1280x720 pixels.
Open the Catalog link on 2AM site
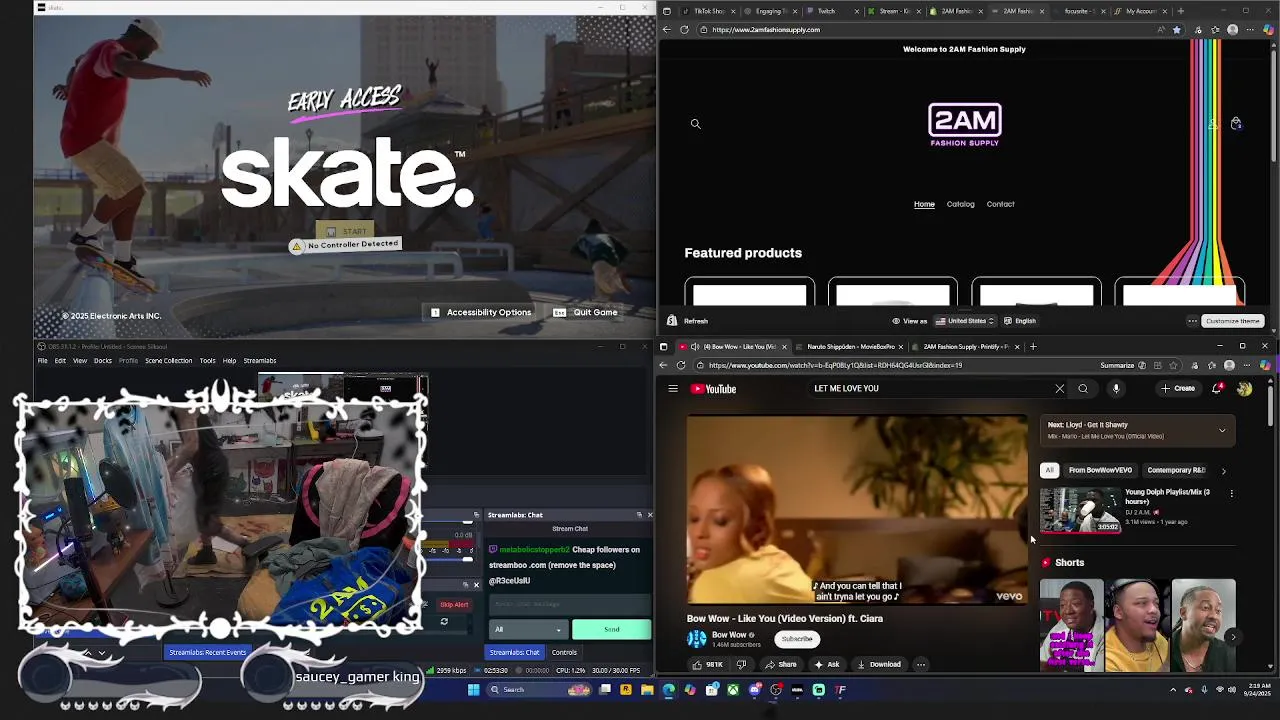point(960,204)
